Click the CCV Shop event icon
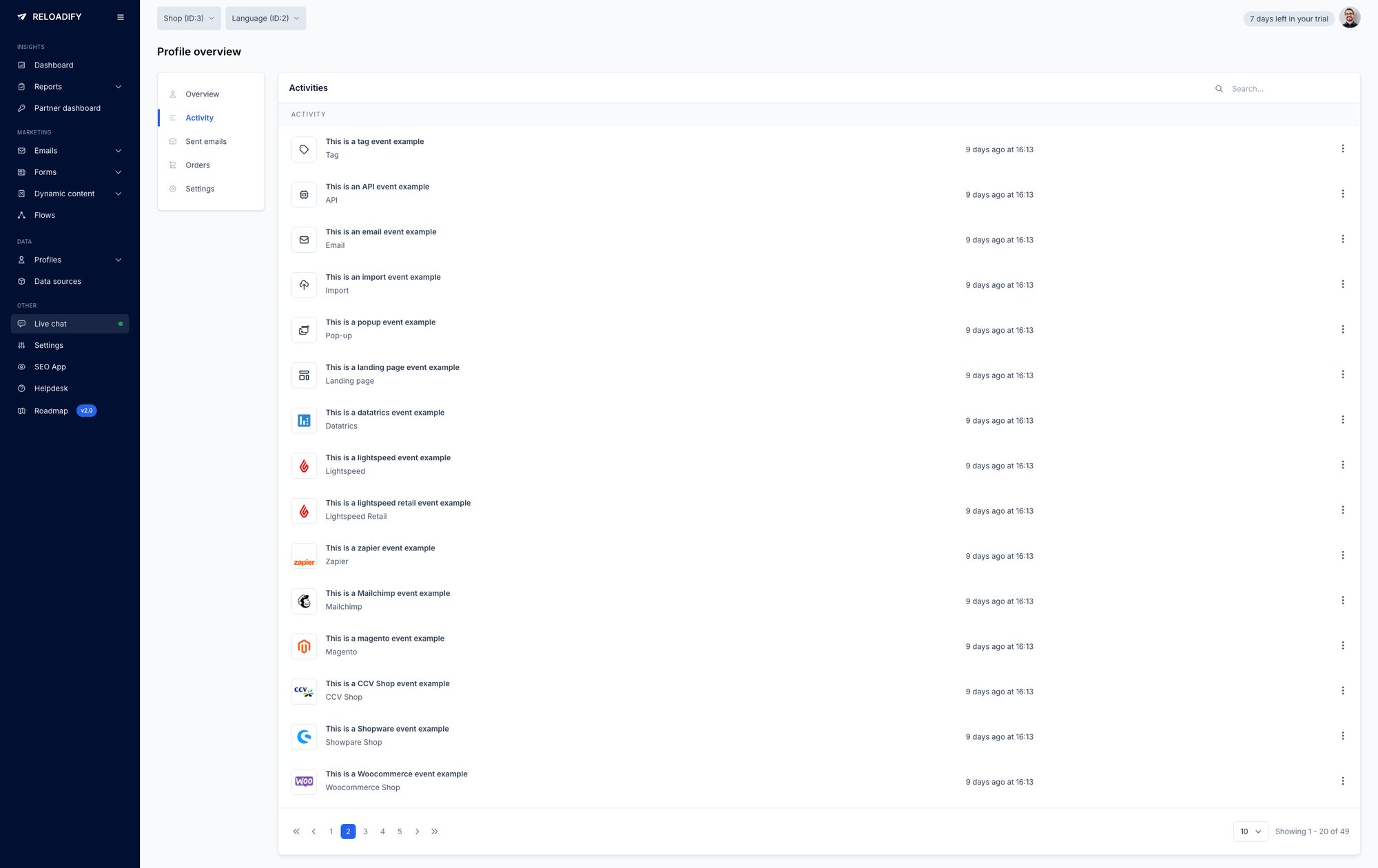The width and height of the screenshot is (1378, 868). (303, 691)
